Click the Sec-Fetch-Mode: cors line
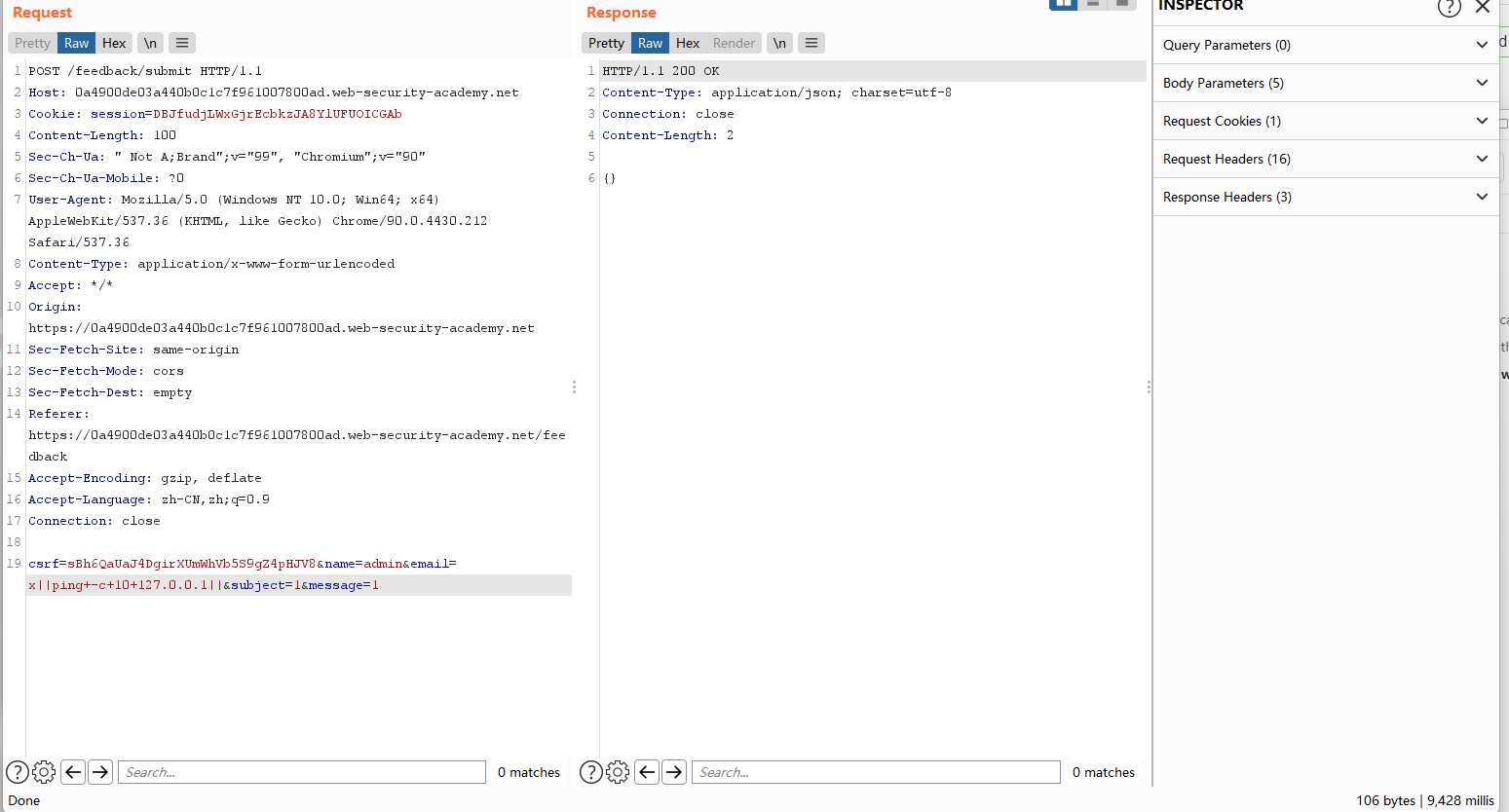Viewport: 1509px width, 812px height. click(106, 371)
